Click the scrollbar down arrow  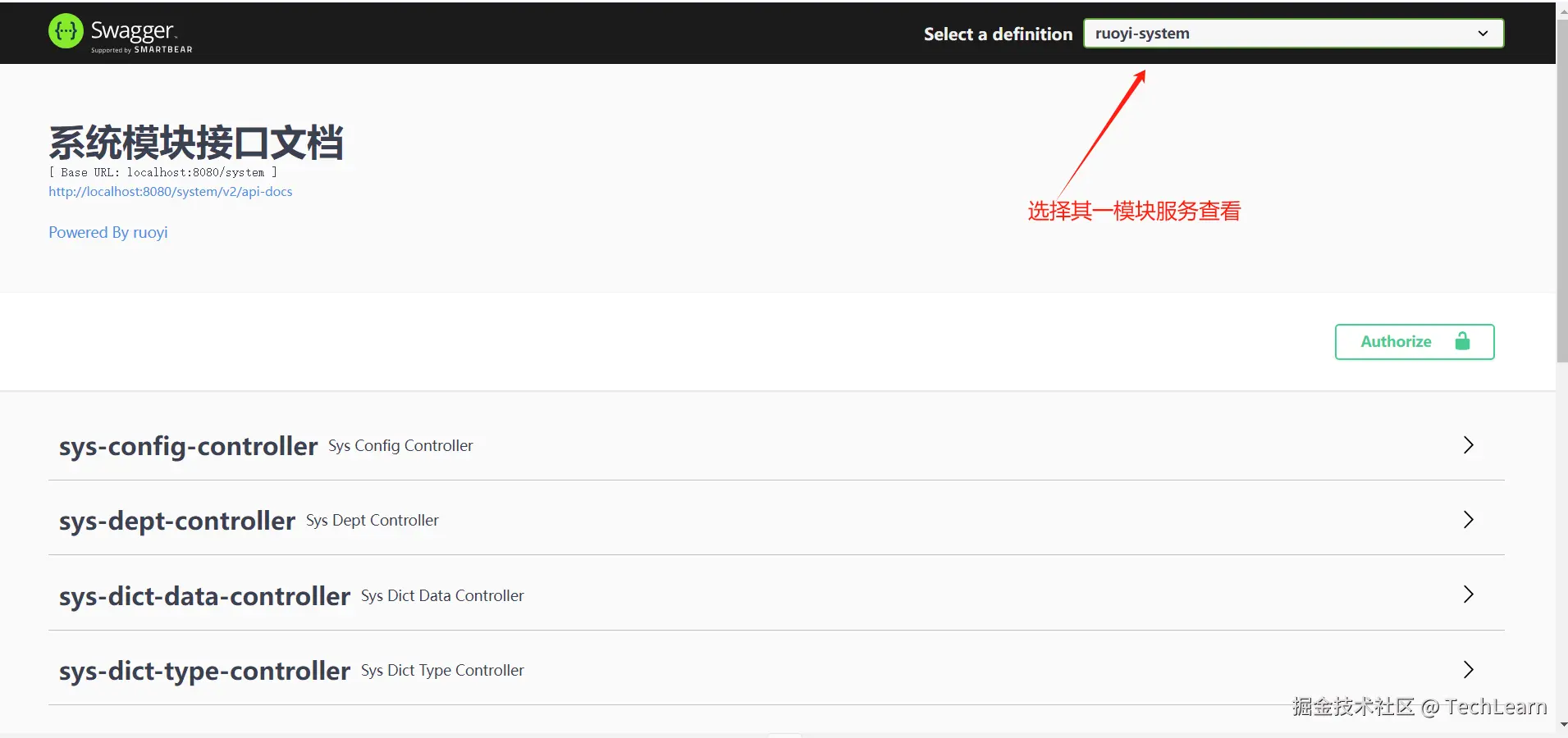coord(1561,725)
